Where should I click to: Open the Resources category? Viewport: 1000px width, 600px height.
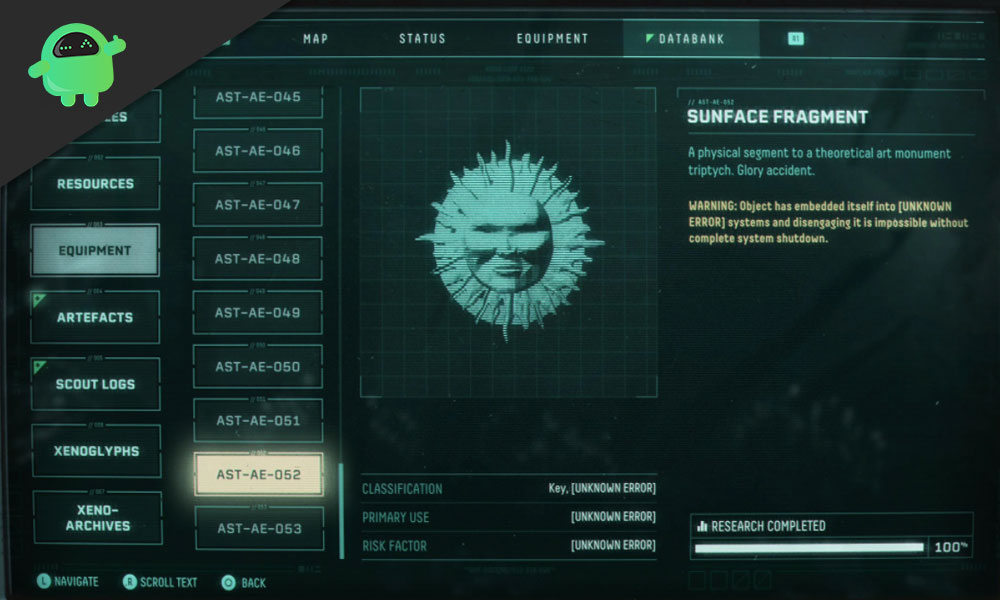coord(95,184)
